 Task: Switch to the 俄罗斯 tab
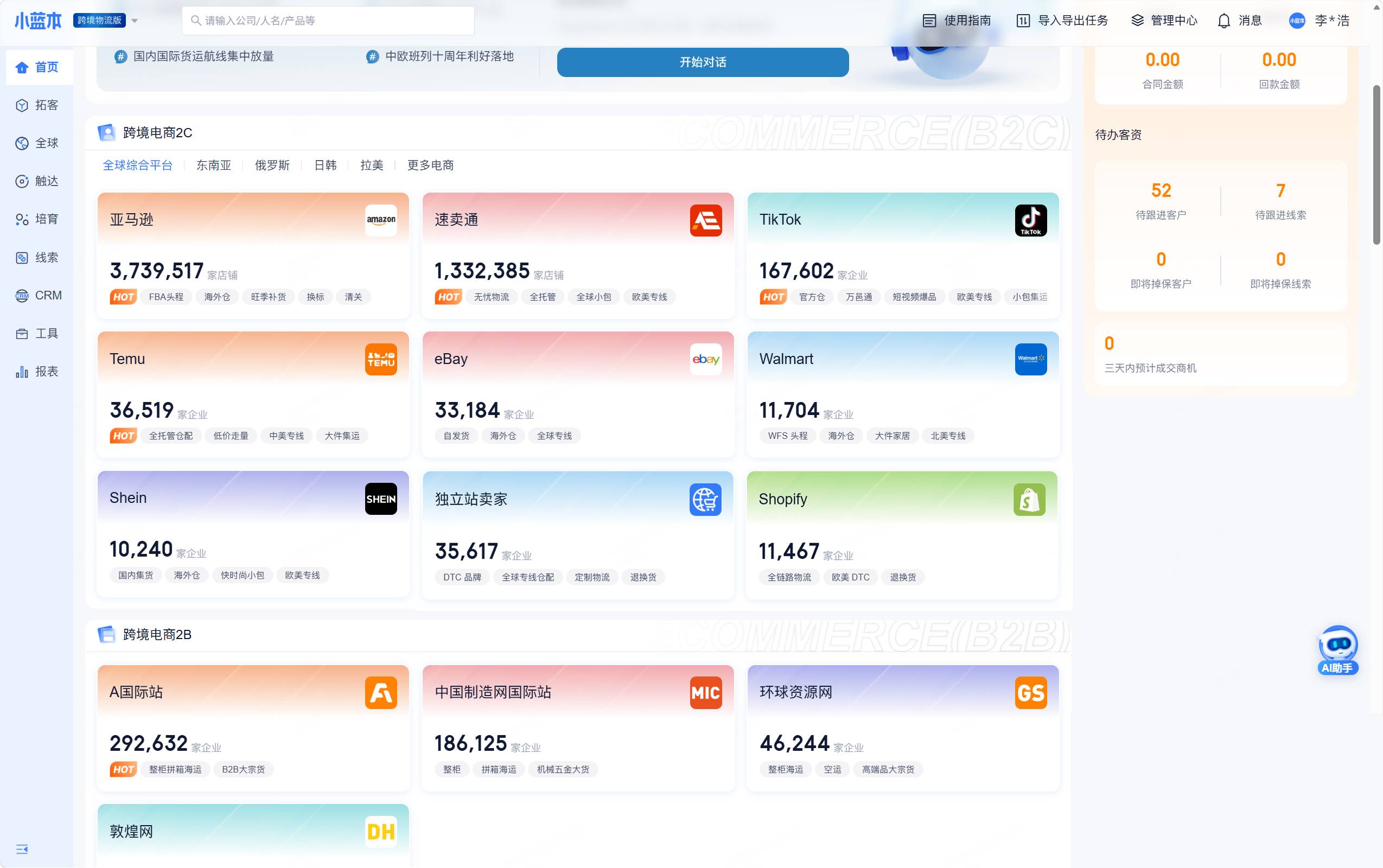(x=272, y=165)
